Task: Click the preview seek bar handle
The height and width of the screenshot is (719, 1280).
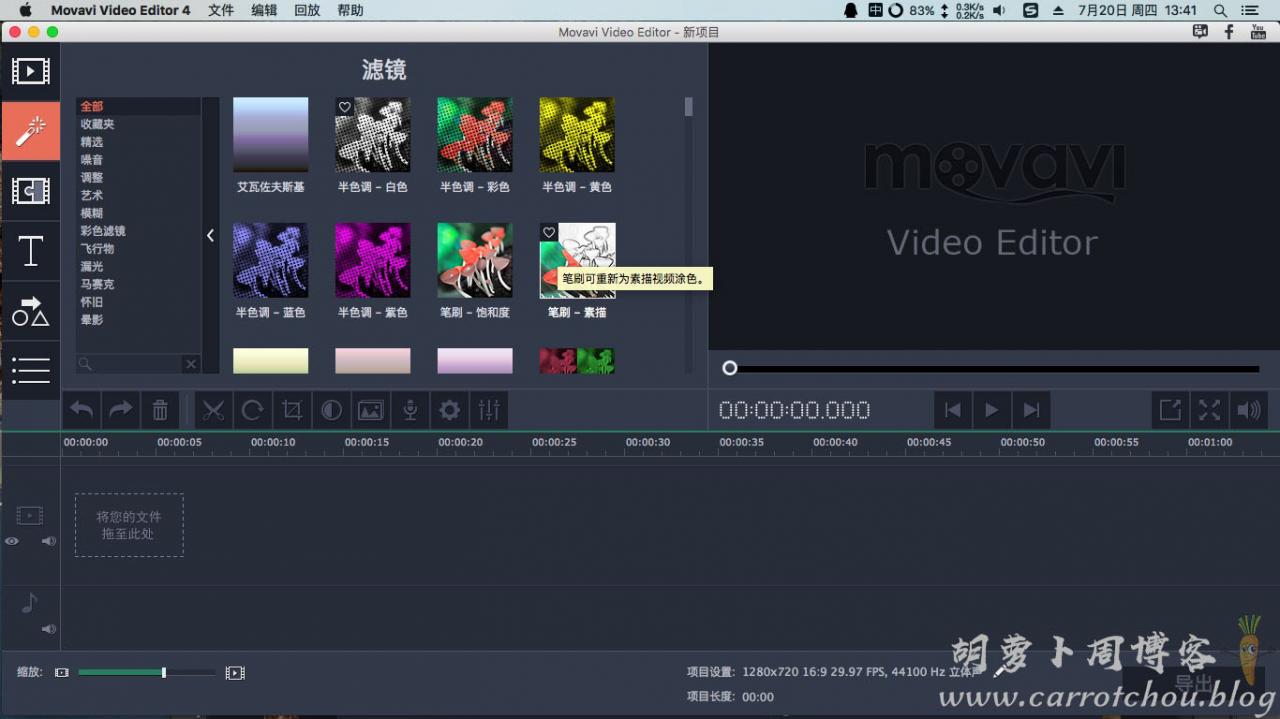Action: point(730,368)
